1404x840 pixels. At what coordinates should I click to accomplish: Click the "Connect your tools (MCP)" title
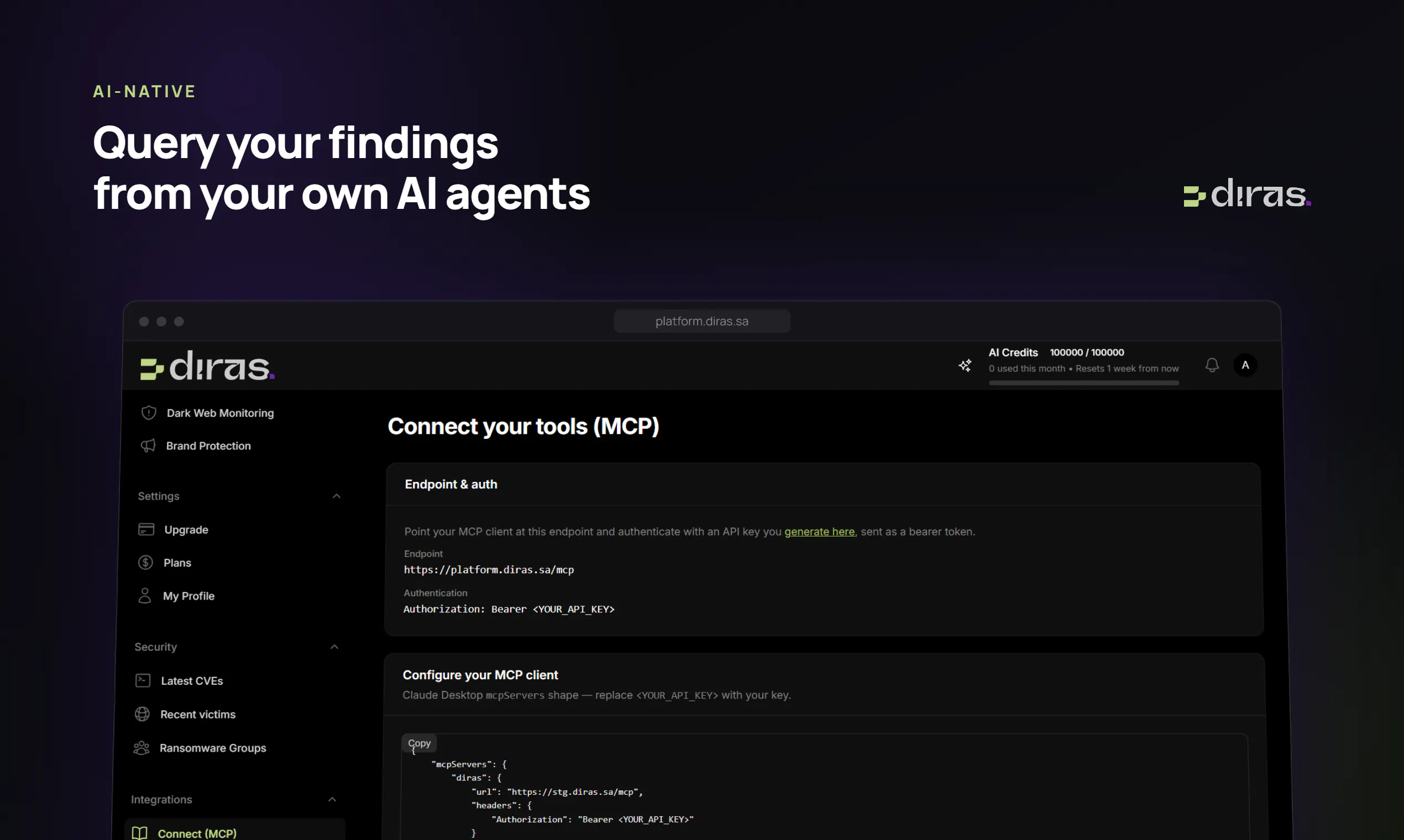pos(523,426)
